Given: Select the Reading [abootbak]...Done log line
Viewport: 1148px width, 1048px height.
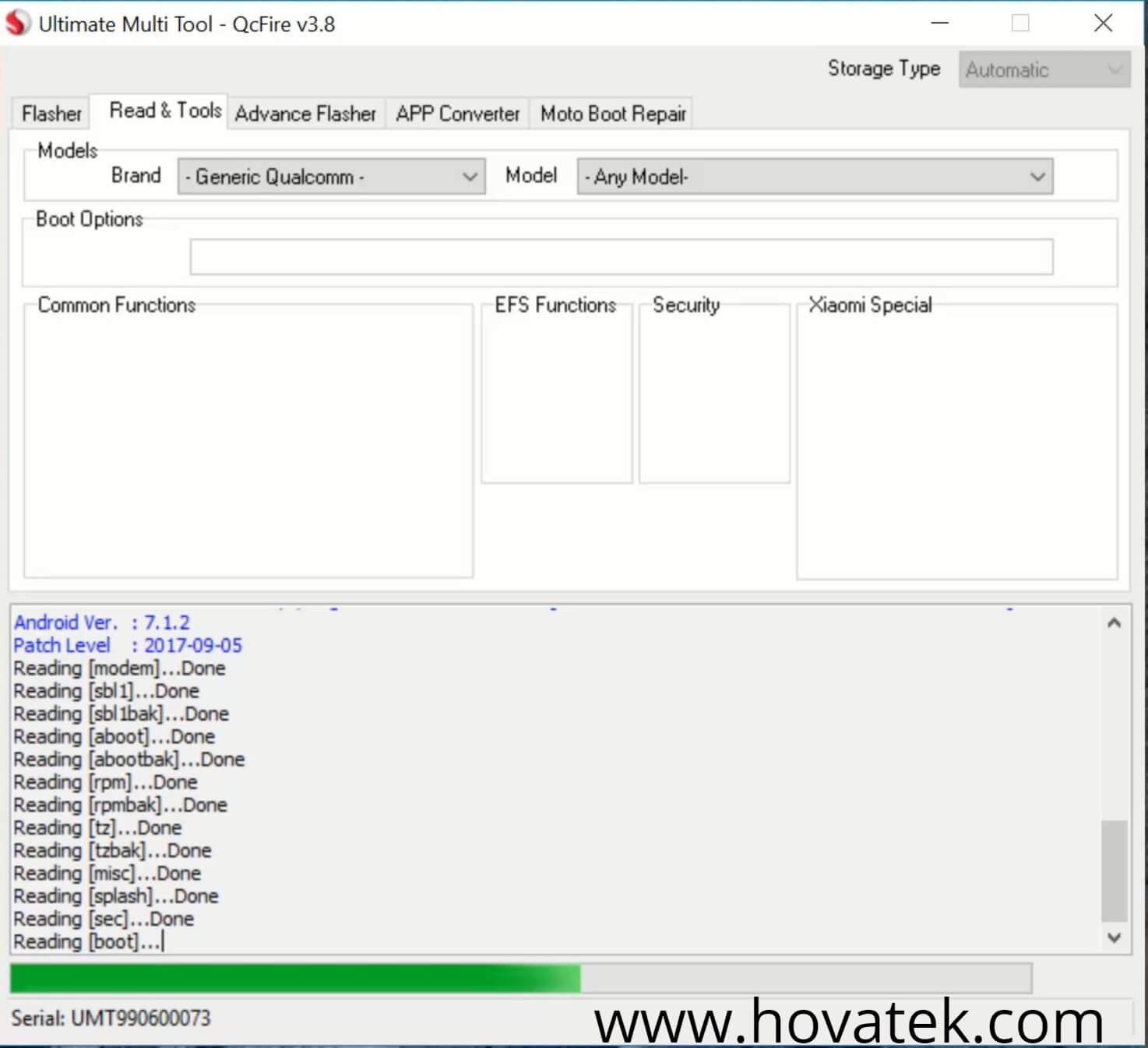Looking at the screenshot, I should click(129, 759).
